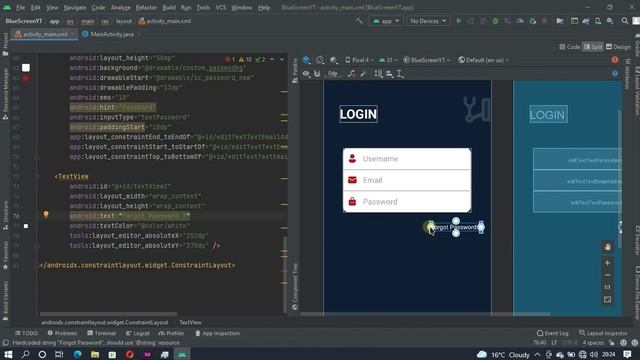The width and height of the screenshot is (640, 360).
Task: Start debugging with the green bug icon
Action: (496, 21)
